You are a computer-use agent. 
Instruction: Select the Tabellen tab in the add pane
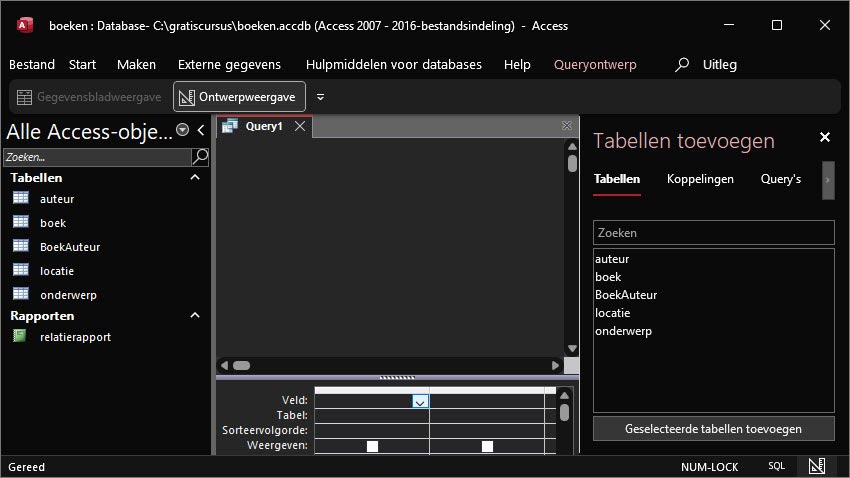point(617,179)
